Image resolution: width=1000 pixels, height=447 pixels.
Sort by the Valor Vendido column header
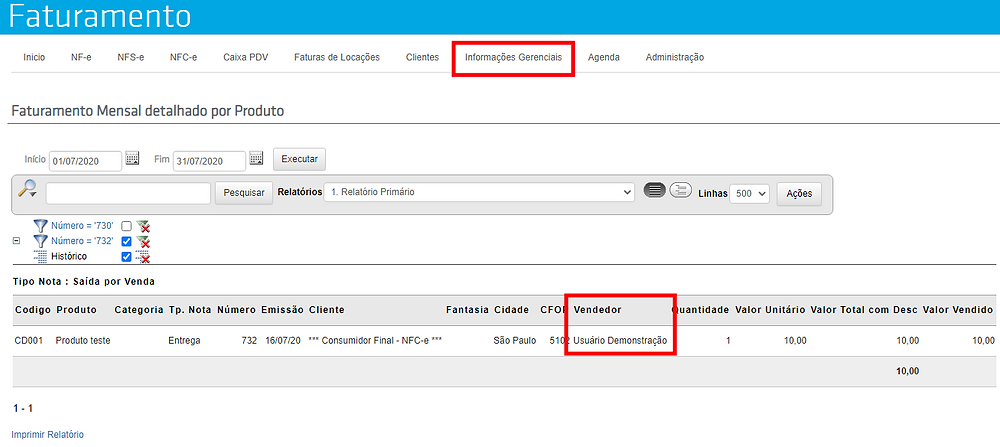(x=958, y=309)
